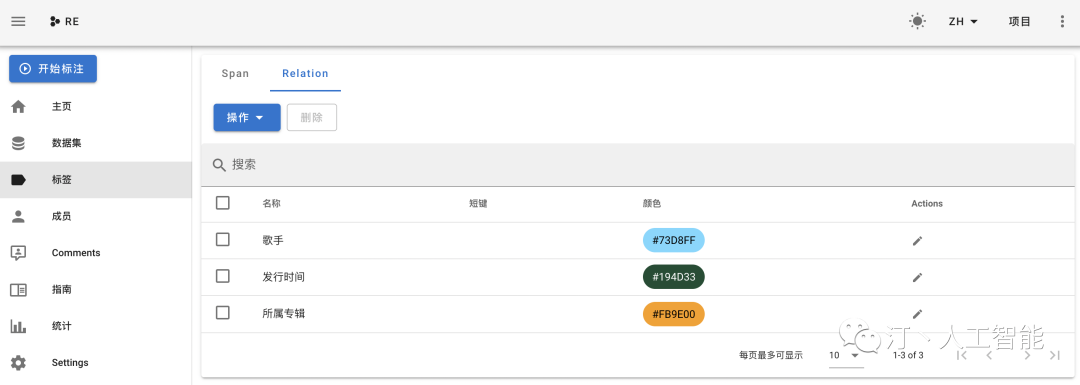Sort by the 颜色 column header
This screenshot has height=385, width=1080.
(652, 203)
